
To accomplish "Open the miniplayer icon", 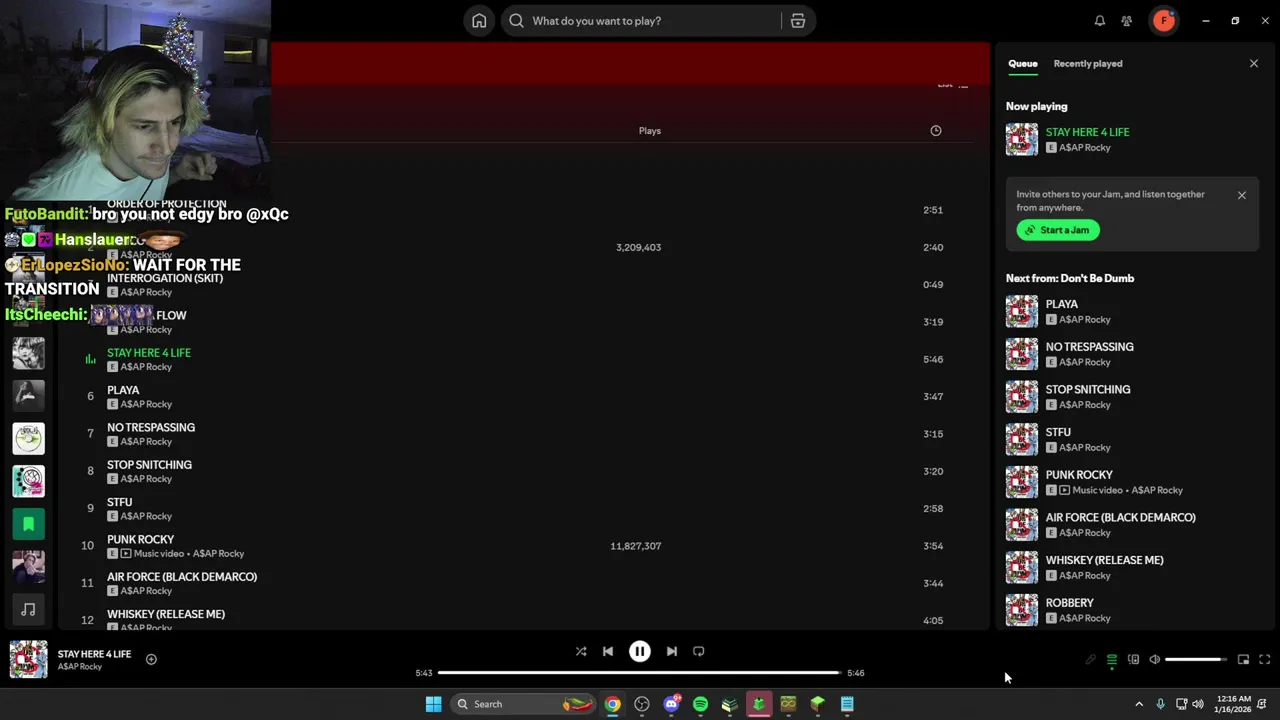I will tap(1243, 660).
